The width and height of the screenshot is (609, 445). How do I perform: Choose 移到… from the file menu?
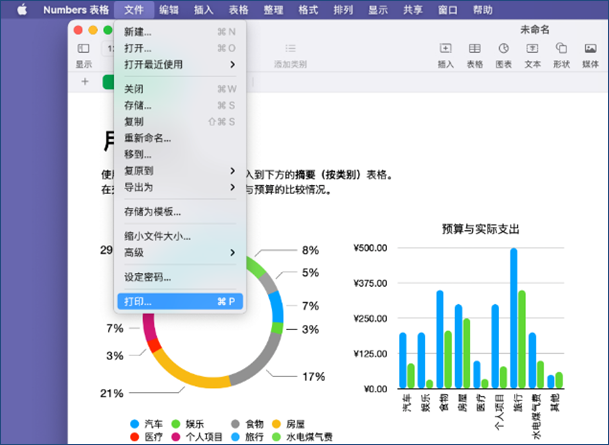pyautogui.click(x=180, y=154)
